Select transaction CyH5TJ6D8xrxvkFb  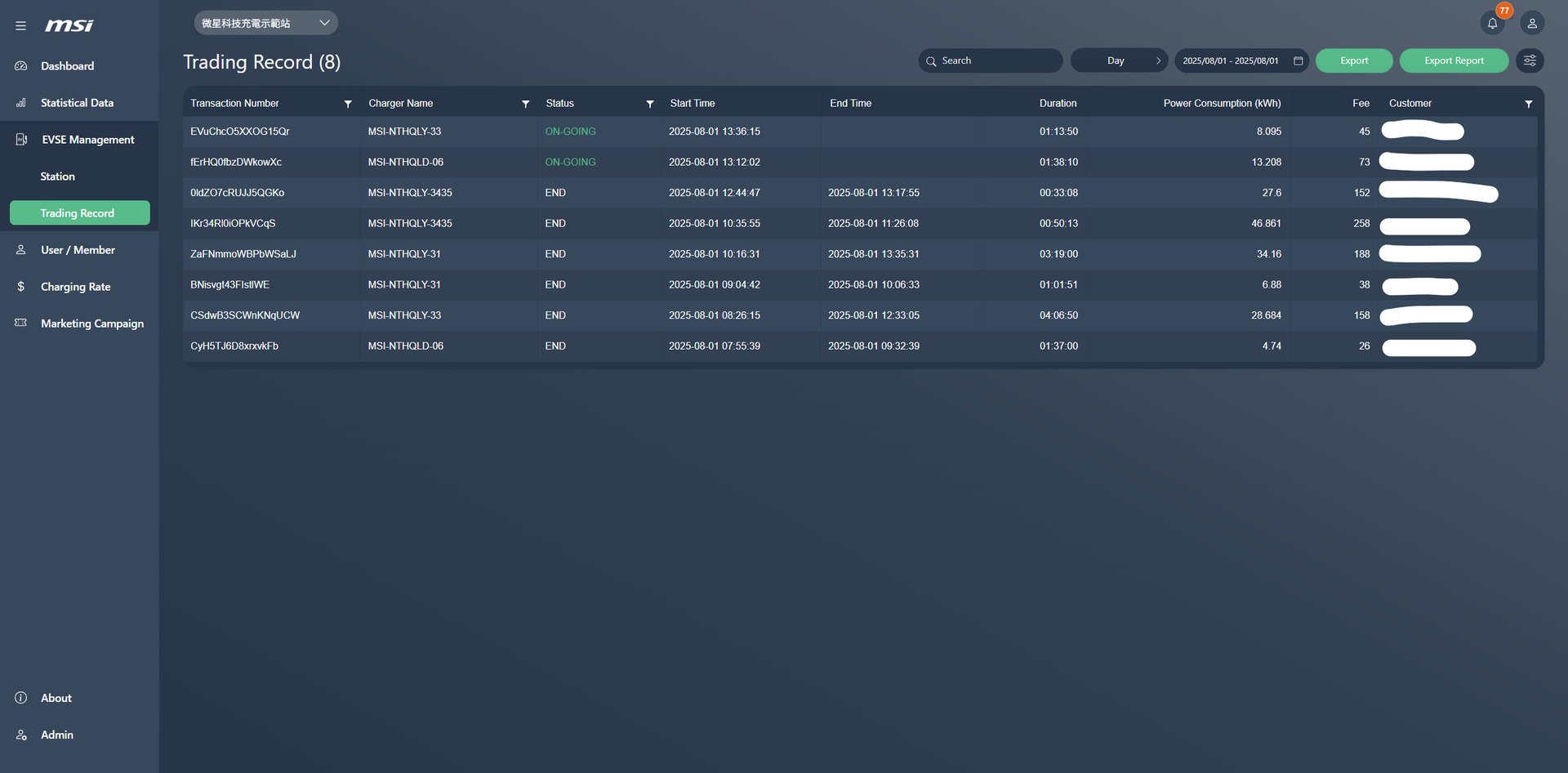click(234, 346)
